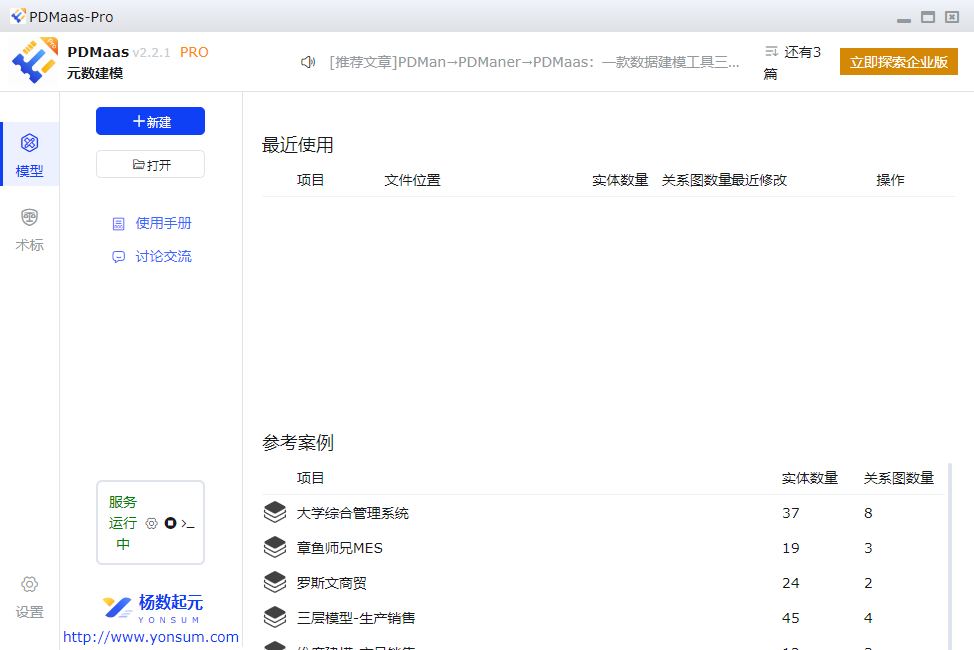
Task: Open the 大学综合管理系统 reference case
Action: pyautogui.click(x=352, y=513)
